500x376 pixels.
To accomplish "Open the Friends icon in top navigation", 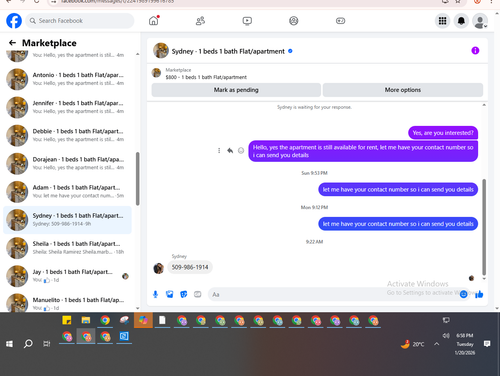I will tap(200, 21).
